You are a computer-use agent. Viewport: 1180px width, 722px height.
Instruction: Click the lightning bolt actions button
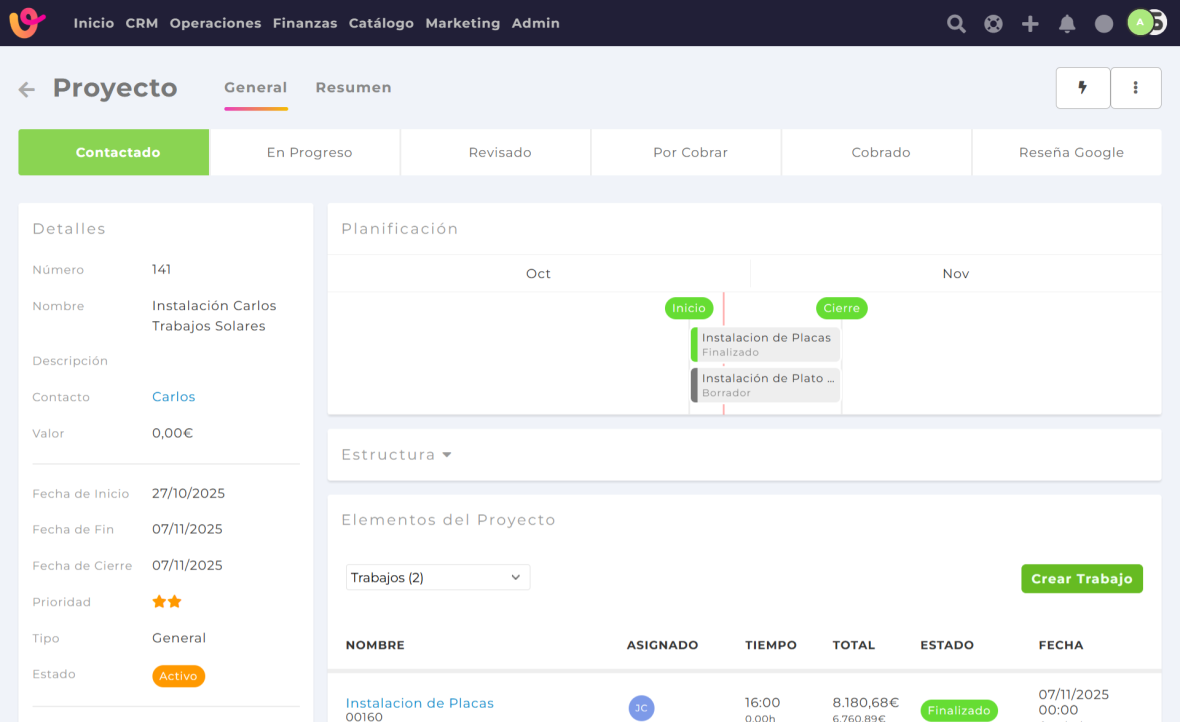tap(1082, 88)
